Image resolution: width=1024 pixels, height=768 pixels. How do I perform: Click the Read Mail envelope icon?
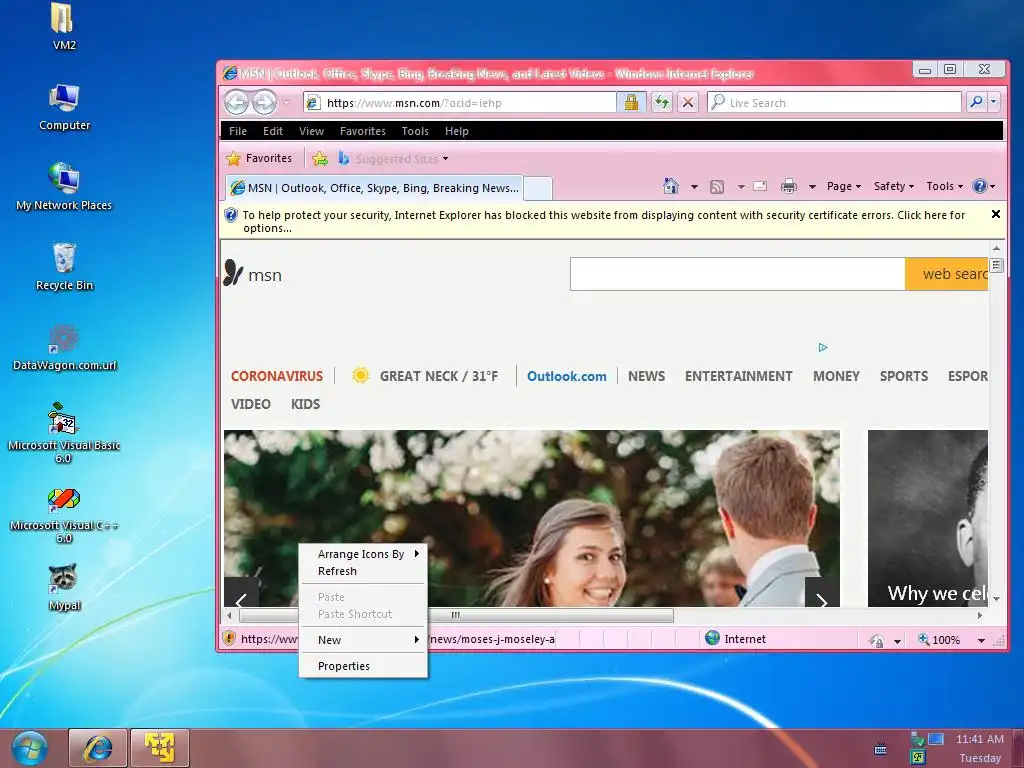click(x=760, y=186)
